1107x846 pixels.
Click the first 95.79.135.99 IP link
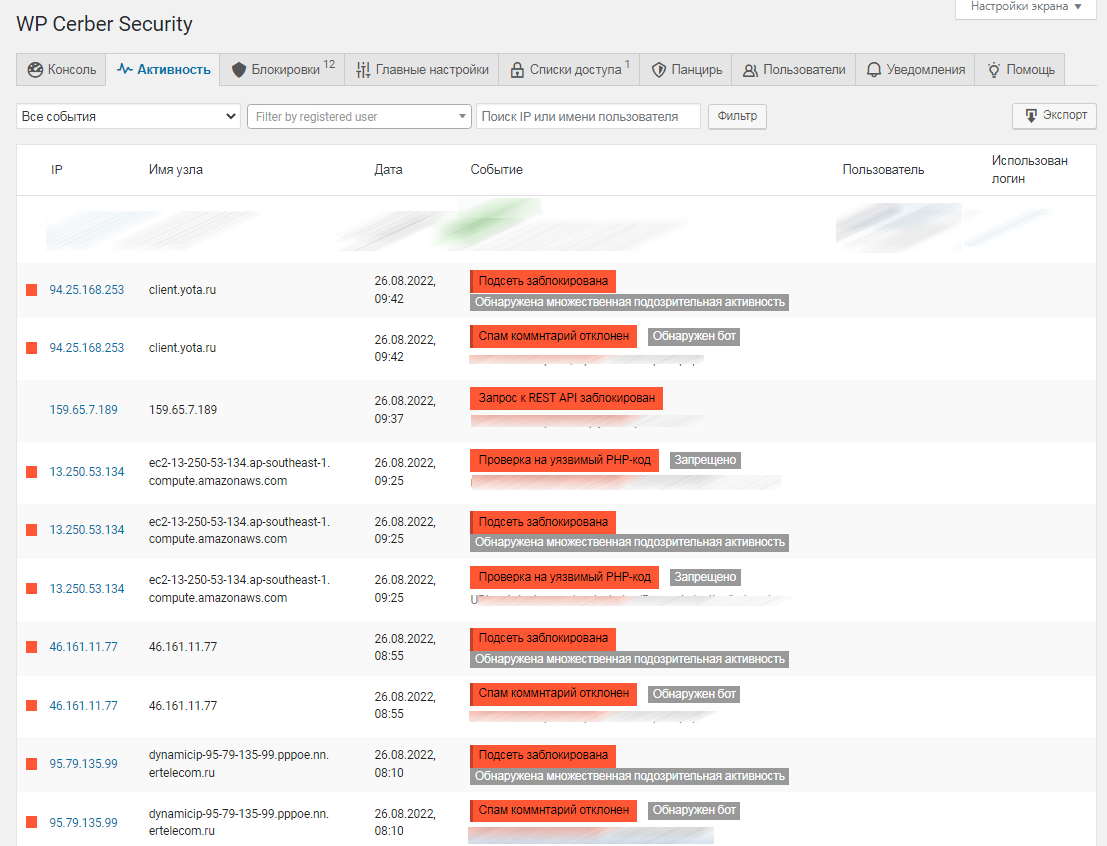coord(83,764)
